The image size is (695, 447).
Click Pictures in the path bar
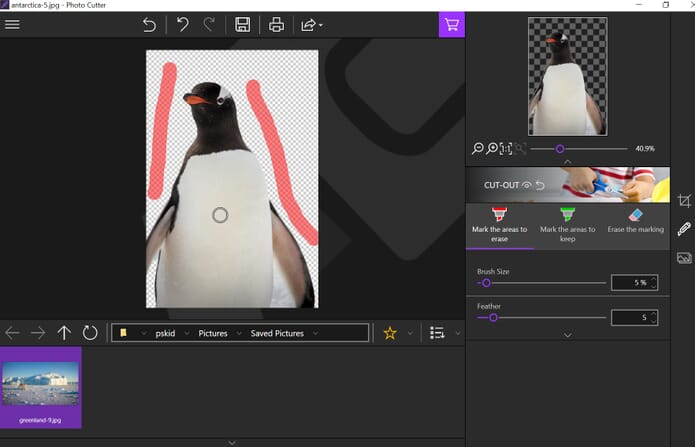coord(213,333)
